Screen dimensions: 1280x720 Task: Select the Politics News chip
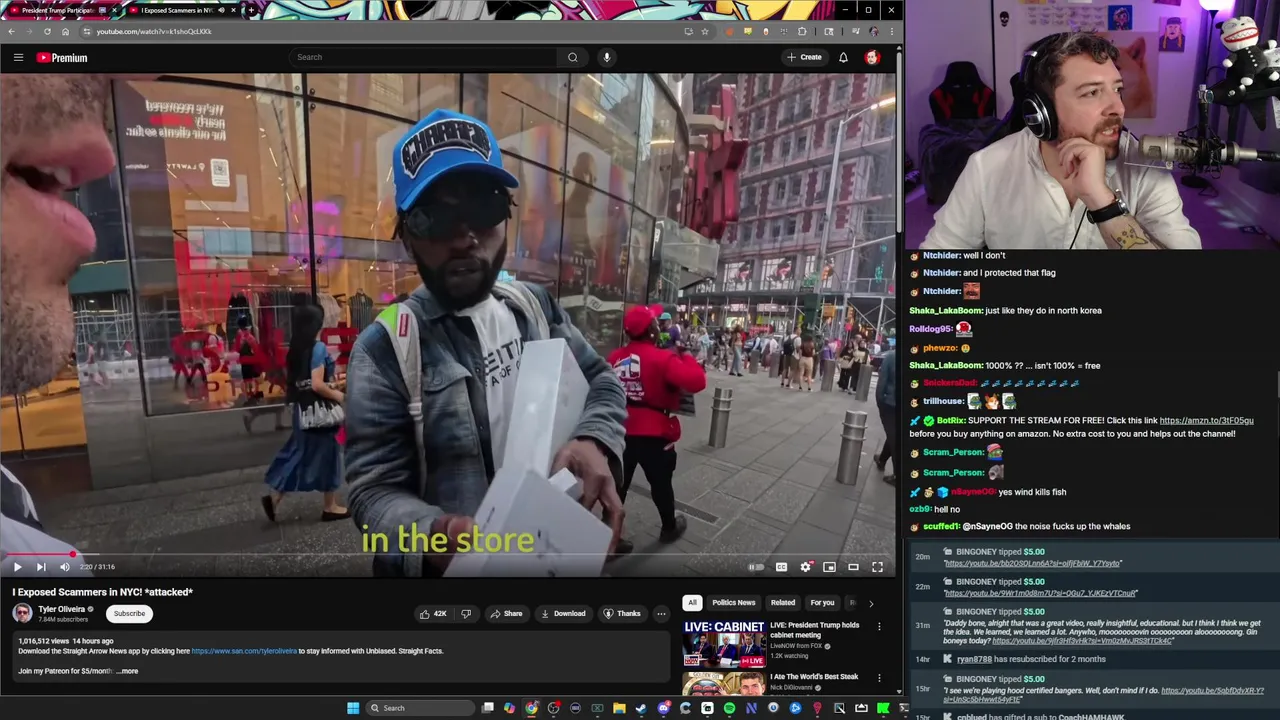pyautogui.click(x=733, y=602)
